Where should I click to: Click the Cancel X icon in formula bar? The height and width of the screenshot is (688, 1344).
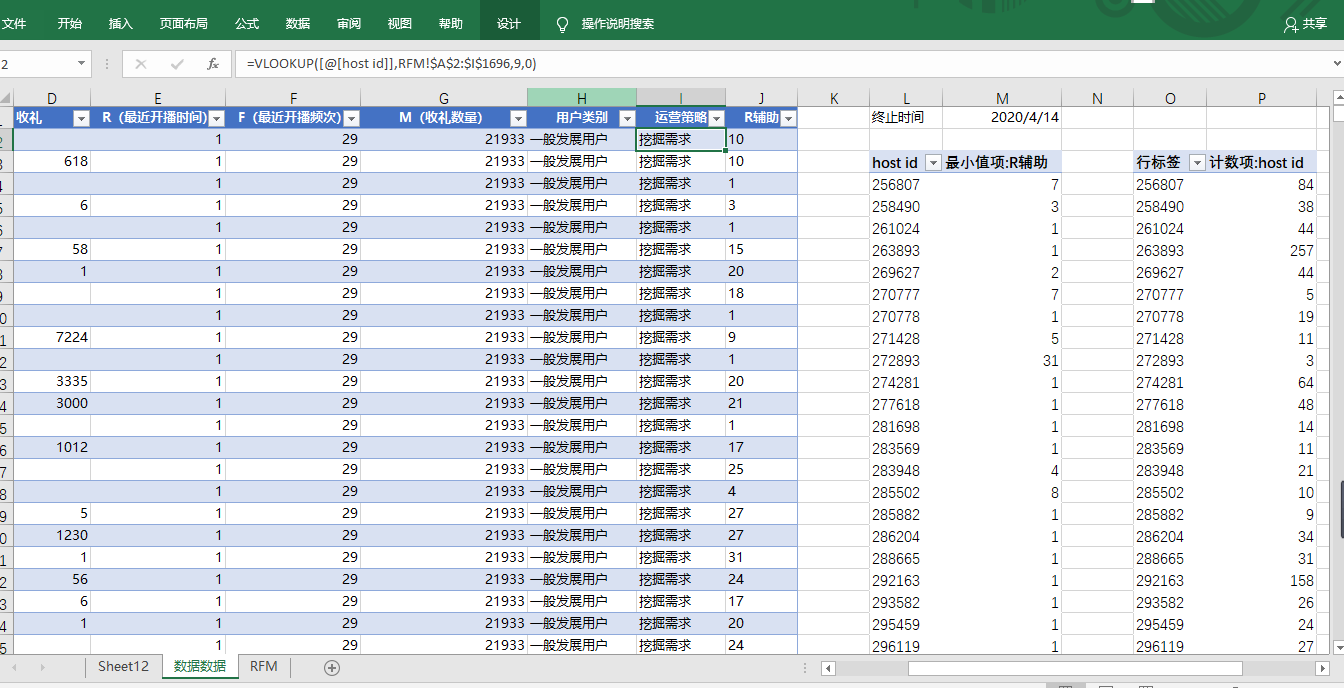(x=141, y=64)
